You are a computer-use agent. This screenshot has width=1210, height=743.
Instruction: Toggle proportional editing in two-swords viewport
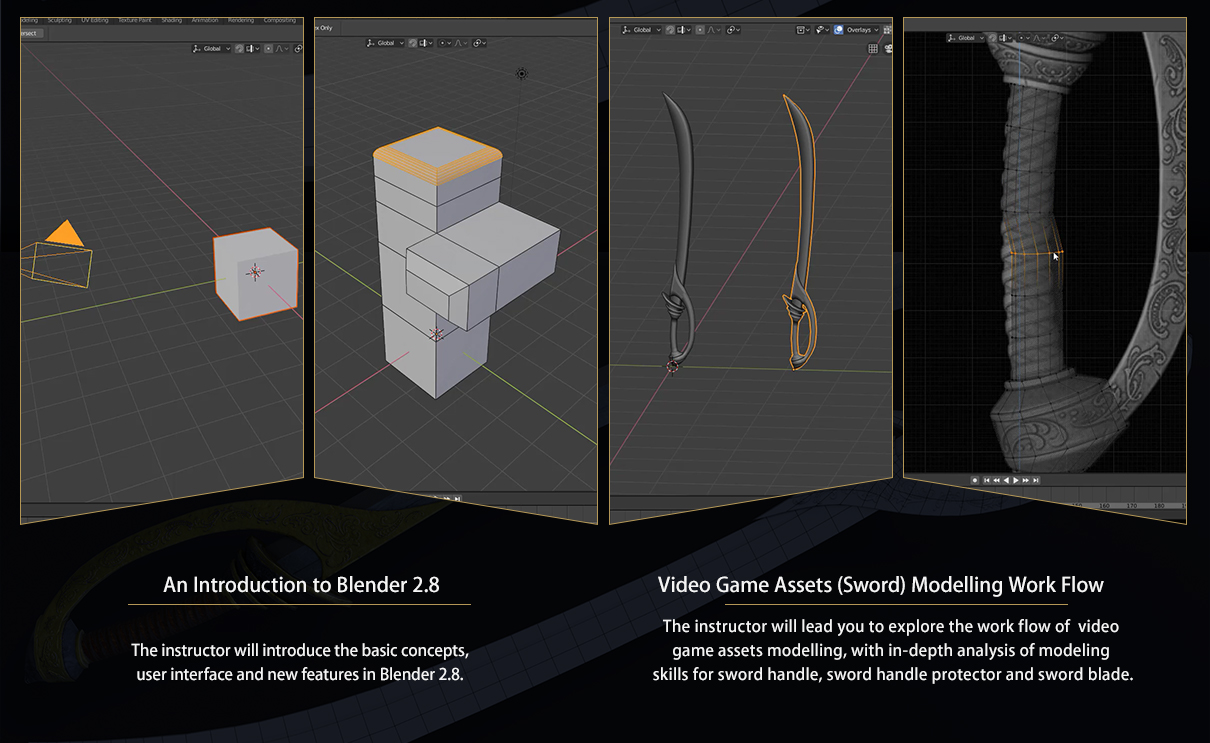click(700, 30)
